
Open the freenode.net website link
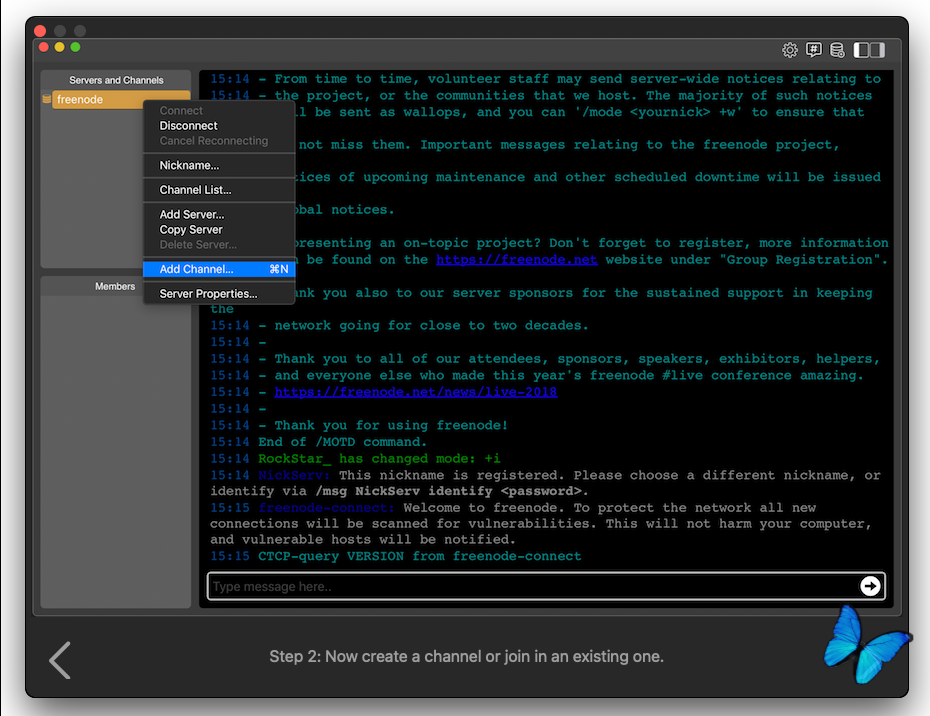[x=516, y=260]
